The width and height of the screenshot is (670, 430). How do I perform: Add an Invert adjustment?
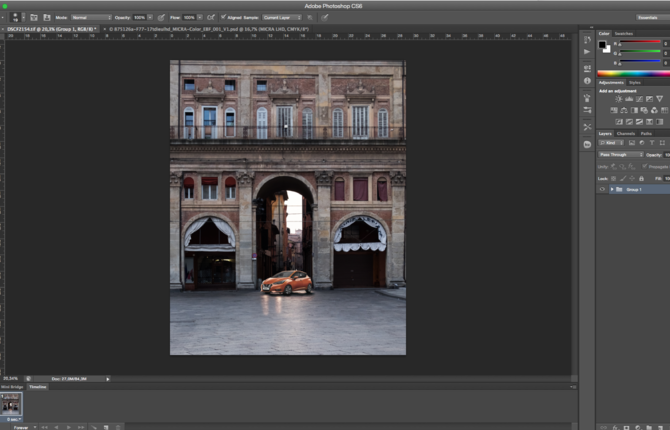(x=618, y=122)
